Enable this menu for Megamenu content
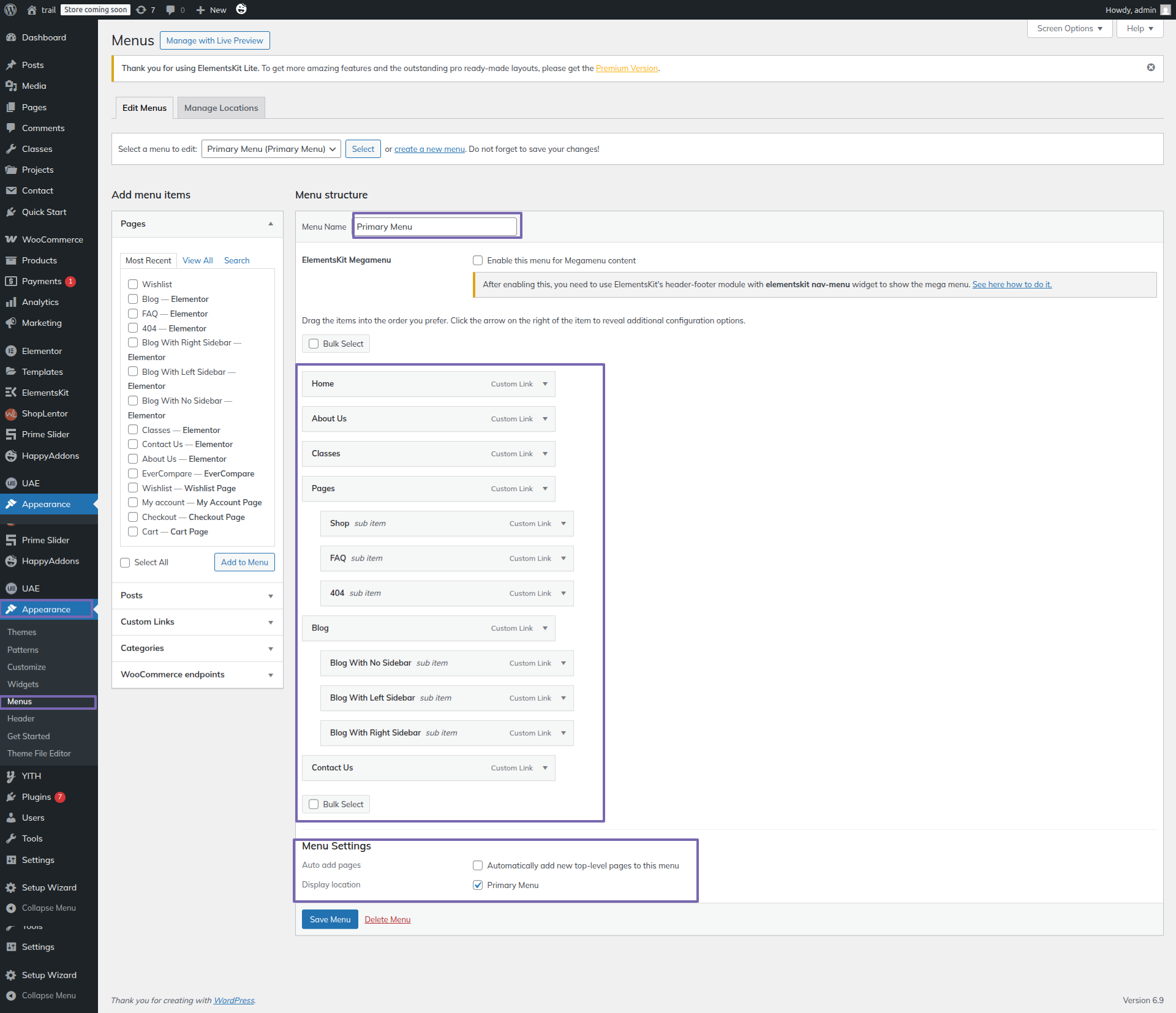Viewport: 1176px width, 1013px height. [x=478, y=260]
